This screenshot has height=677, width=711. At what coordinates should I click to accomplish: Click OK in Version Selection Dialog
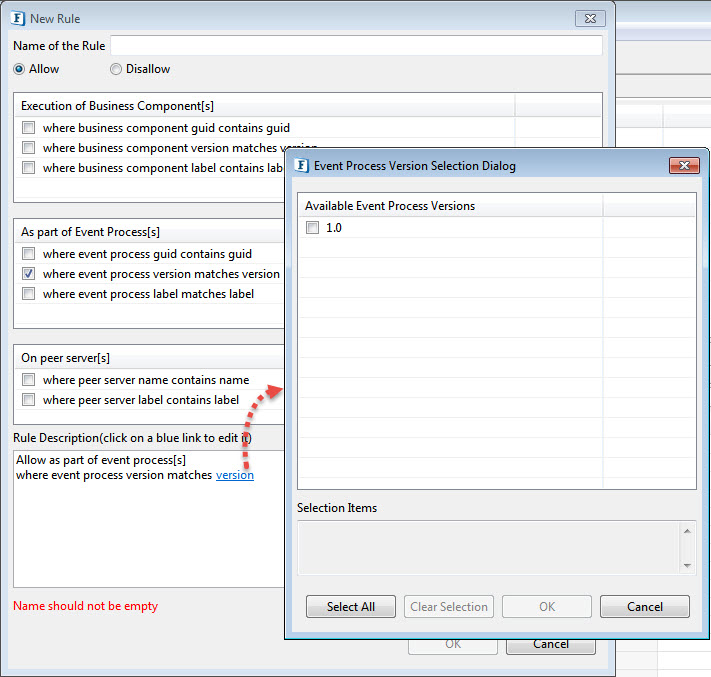tap(547, 607)
